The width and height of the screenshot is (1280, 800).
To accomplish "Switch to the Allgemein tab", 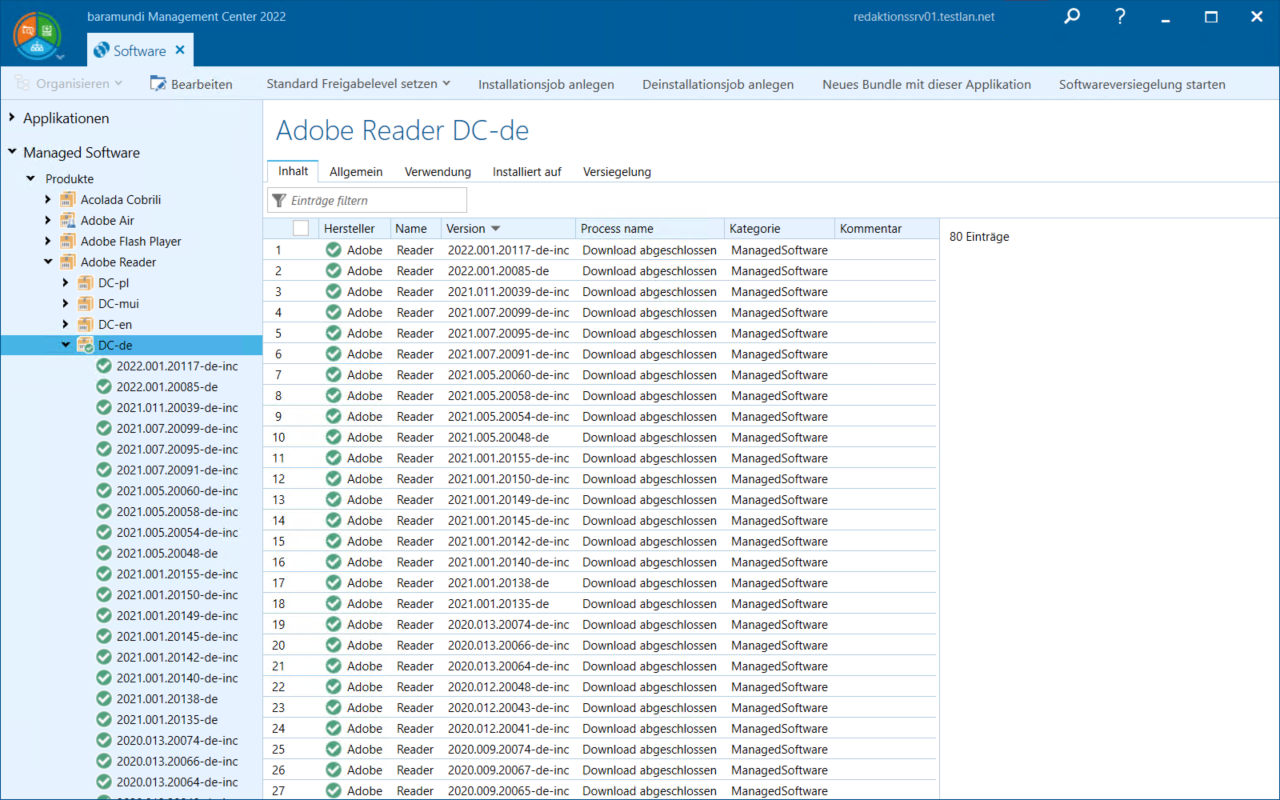I will [x=356, y=172].
